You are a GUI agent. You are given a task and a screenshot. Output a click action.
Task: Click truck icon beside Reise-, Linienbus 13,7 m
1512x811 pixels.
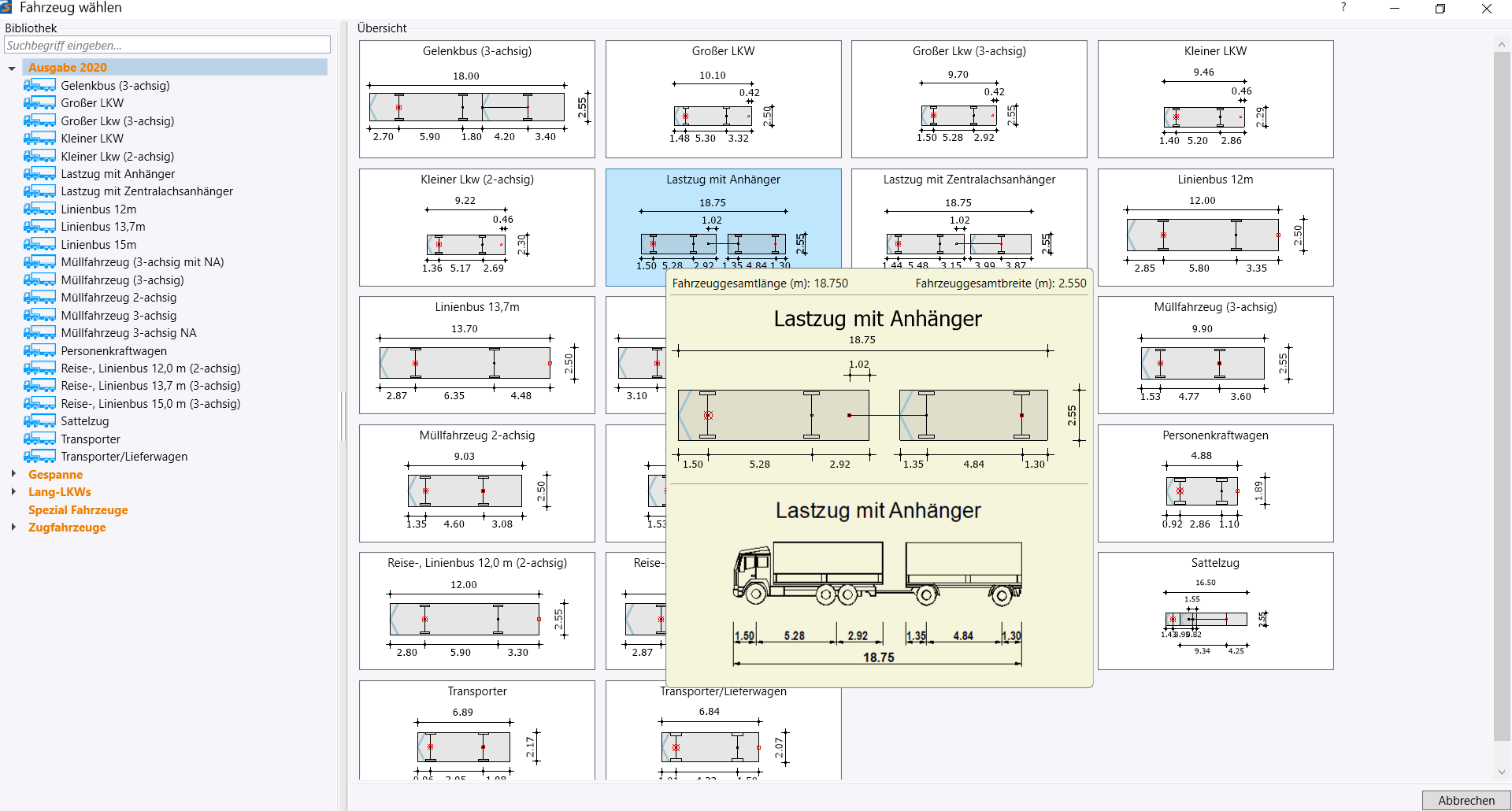(x=39, y=386)
